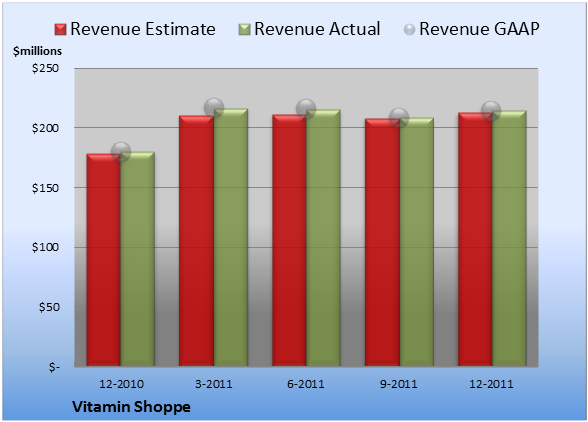Click the '$100' axis value
The image size is (588, 422).
pos(45,247)
